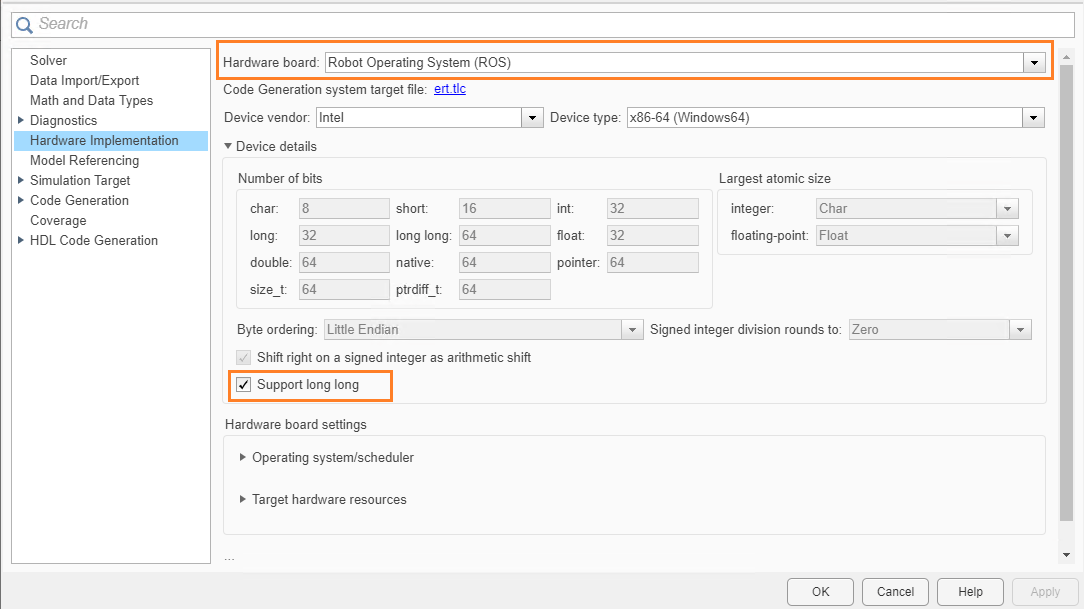The width and height of the screenshot is (1084, 609).
Task: Expand the Code Generation tree arrow
Action: click(21, 201)
